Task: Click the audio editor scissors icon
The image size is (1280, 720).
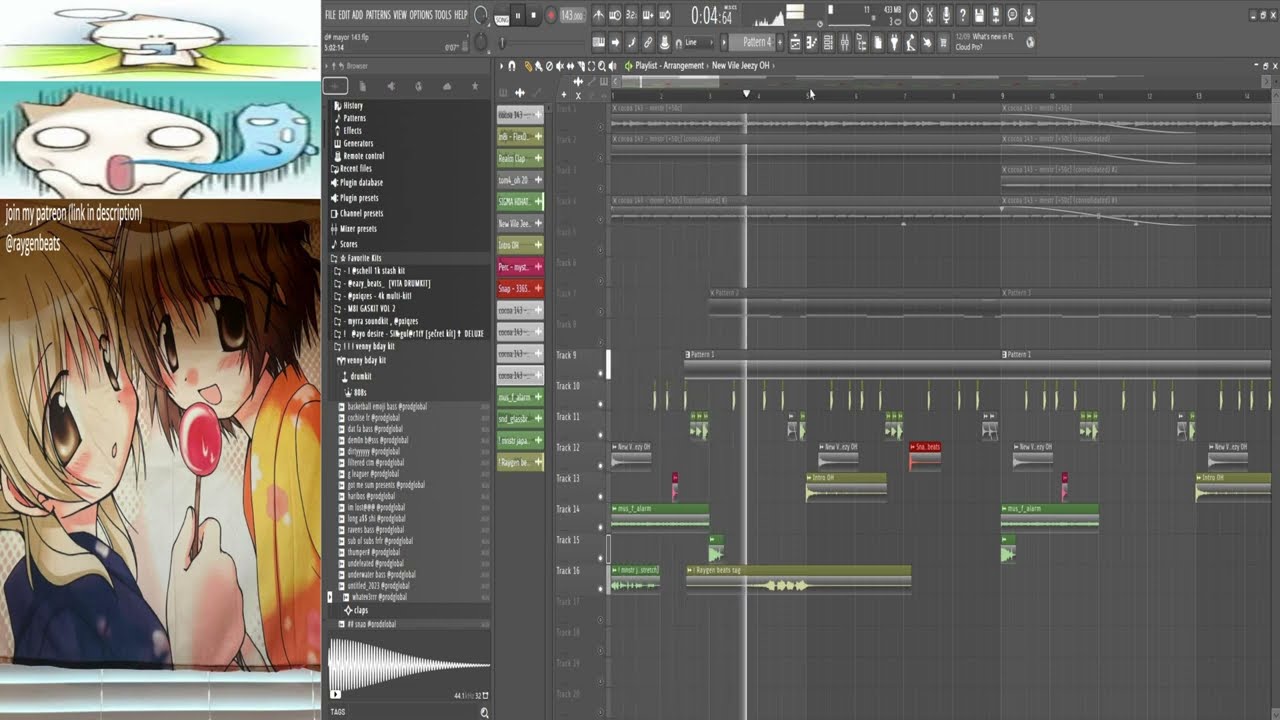Action: (x=929, y=15)
